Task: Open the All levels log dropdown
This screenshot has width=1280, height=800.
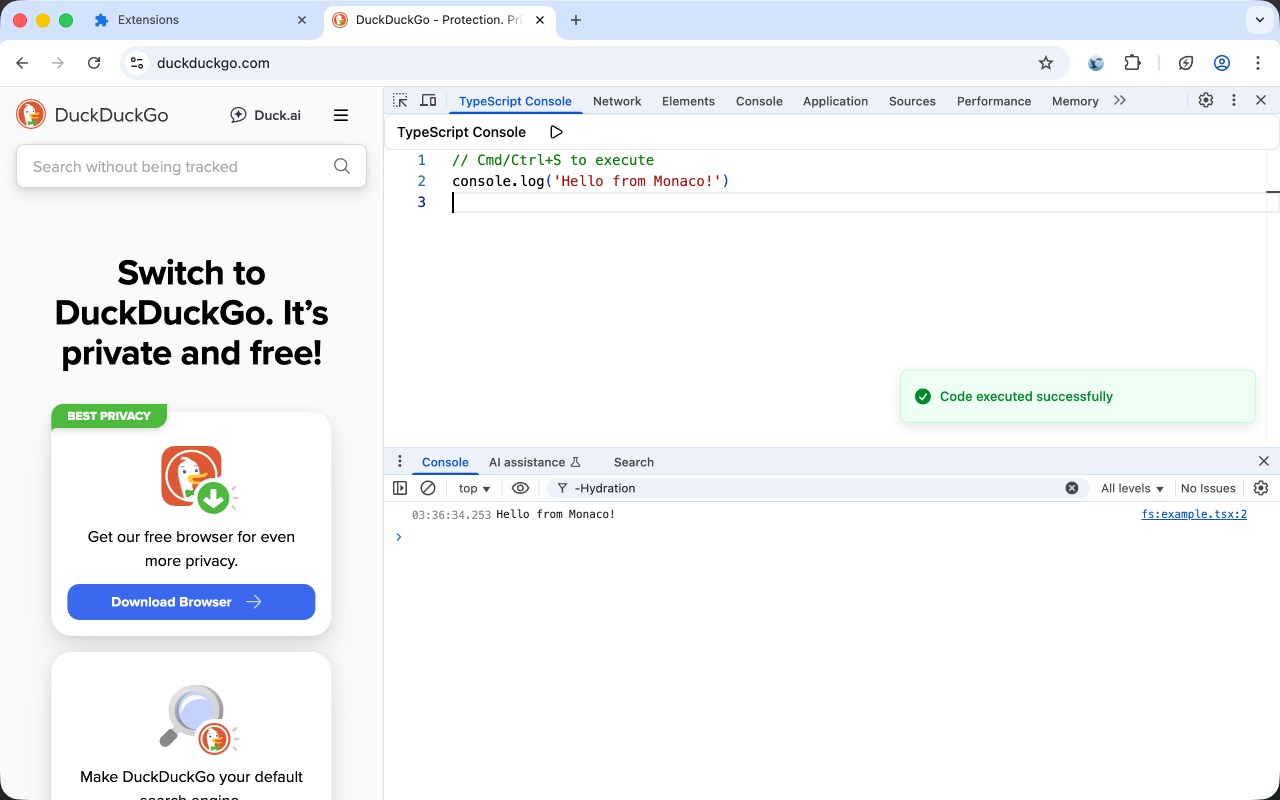Action: pos(1133,488)
